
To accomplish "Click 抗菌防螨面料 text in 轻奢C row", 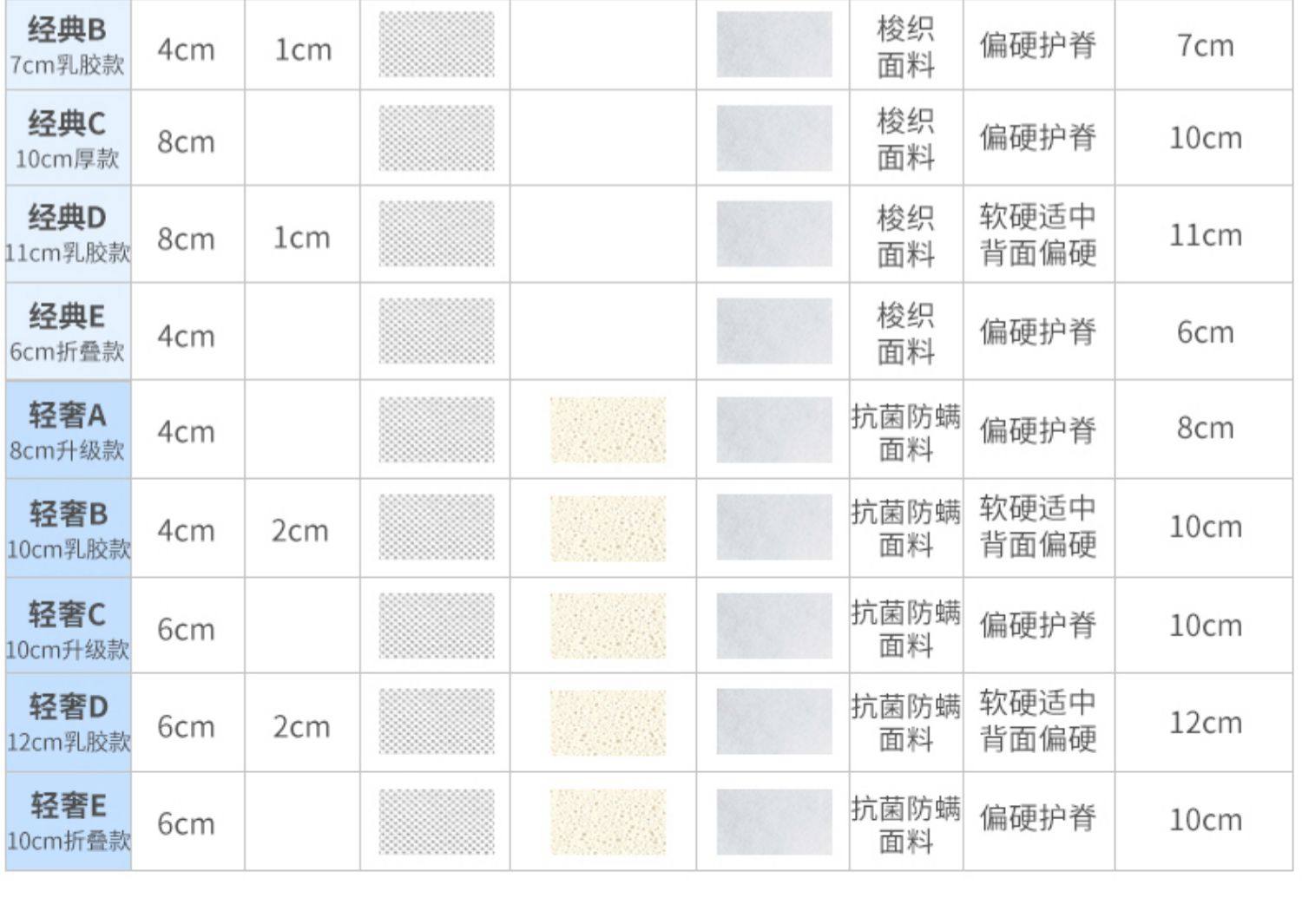I will tap(905, 628).
